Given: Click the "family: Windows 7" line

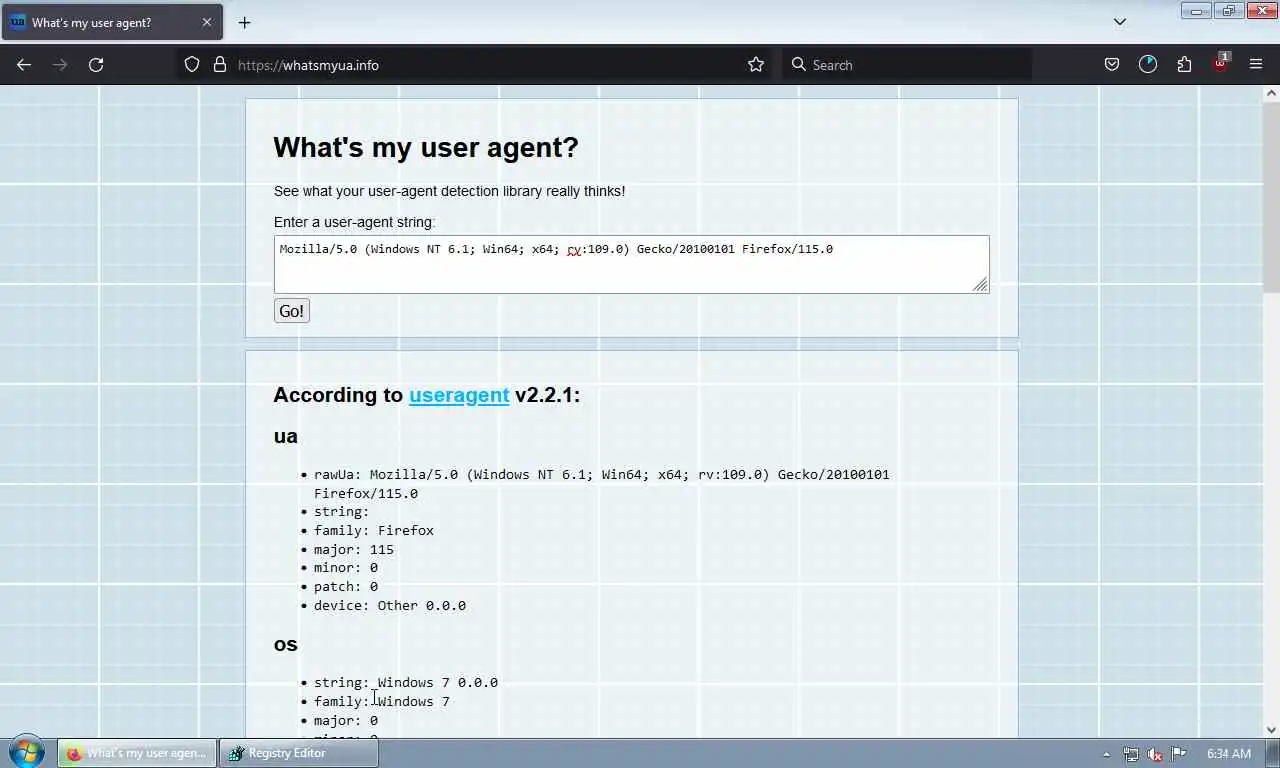Looking at the screenshot, I should click(x=382, y=702).
